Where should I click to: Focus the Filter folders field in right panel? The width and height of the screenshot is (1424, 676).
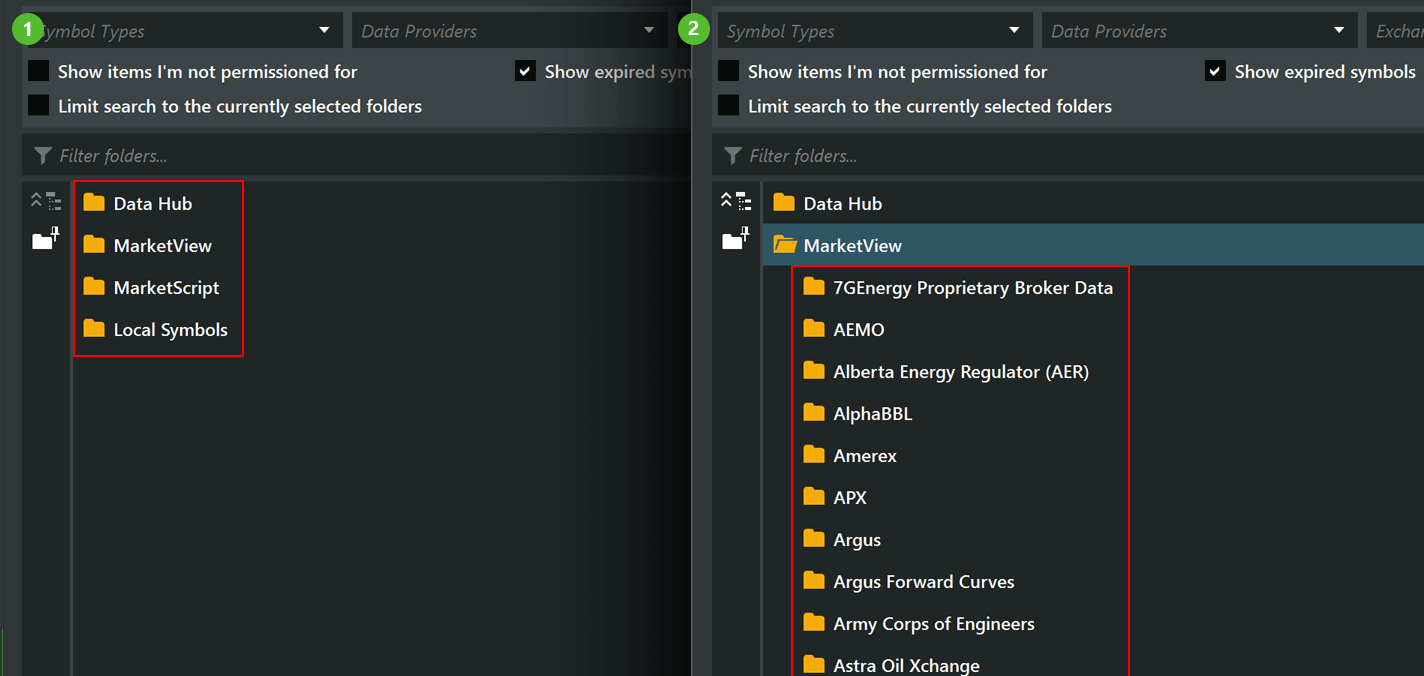tap(1068, 156)
